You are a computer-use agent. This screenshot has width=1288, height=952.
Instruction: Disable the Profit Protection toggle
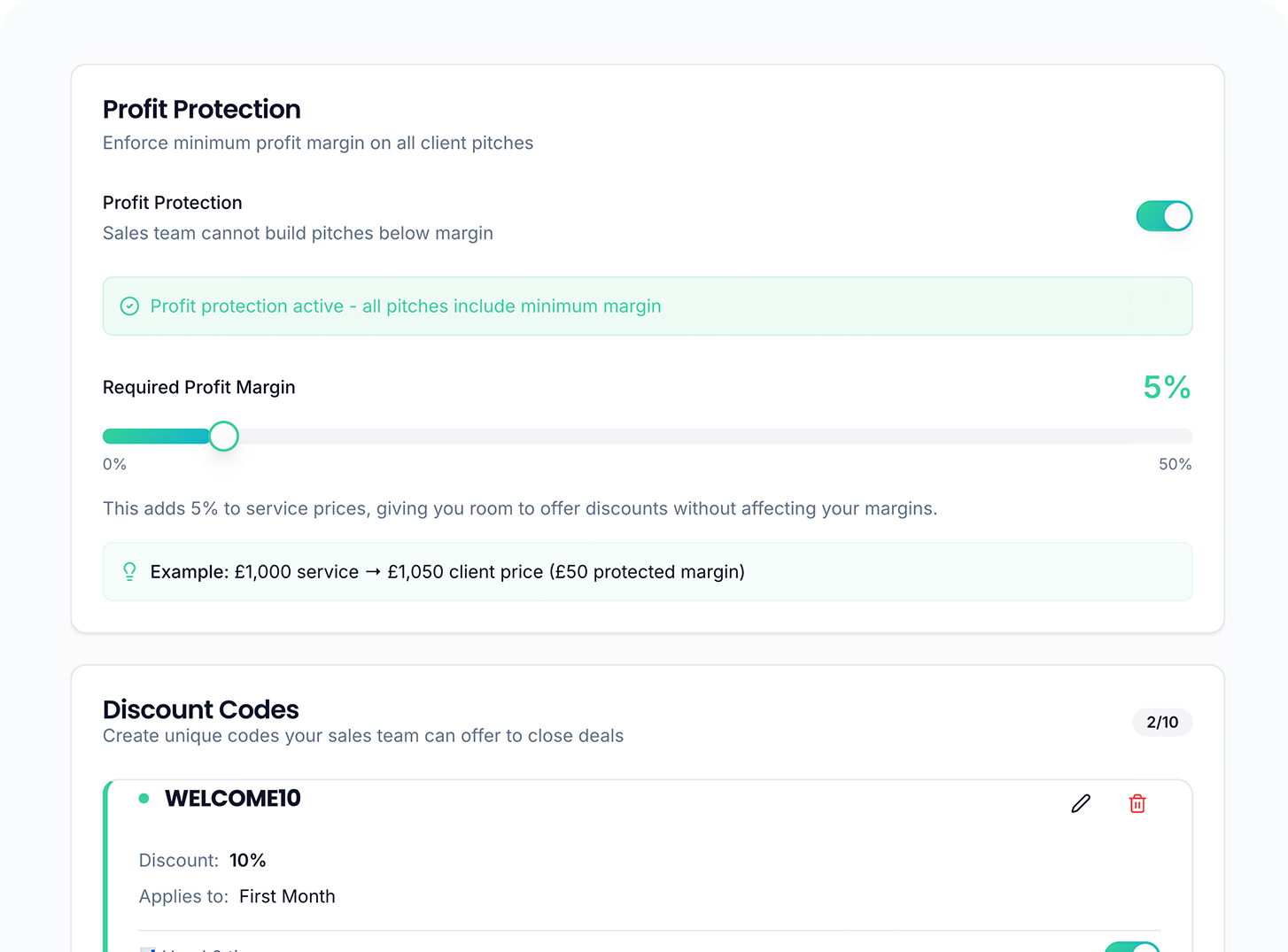pyautogui.click(x=1164, y=216)
